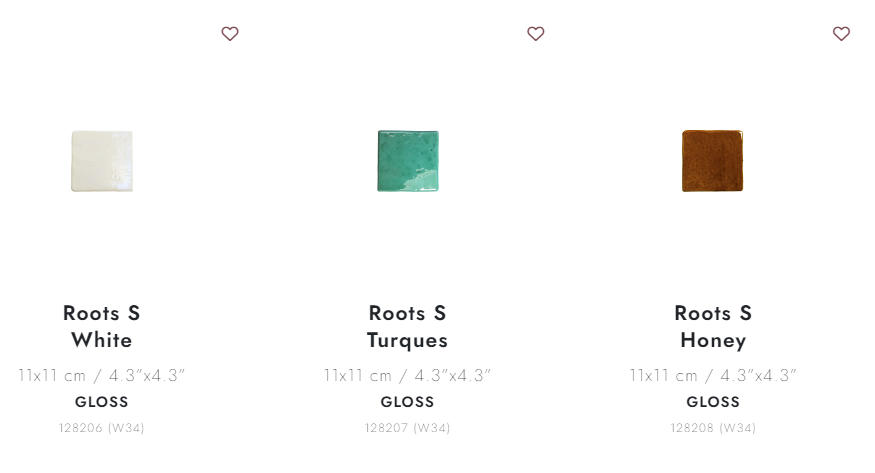Click the word Honey in the right product name

point(713,341)
